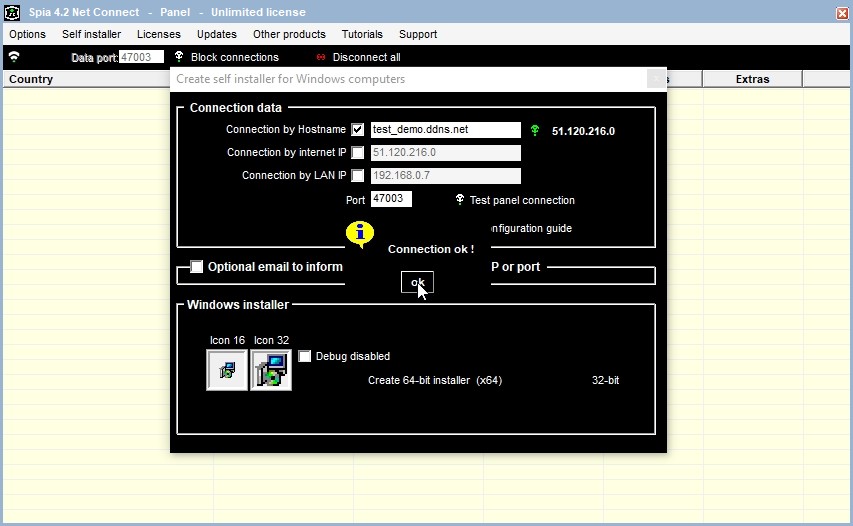Open the Support menu

click(x=418, y=34)
